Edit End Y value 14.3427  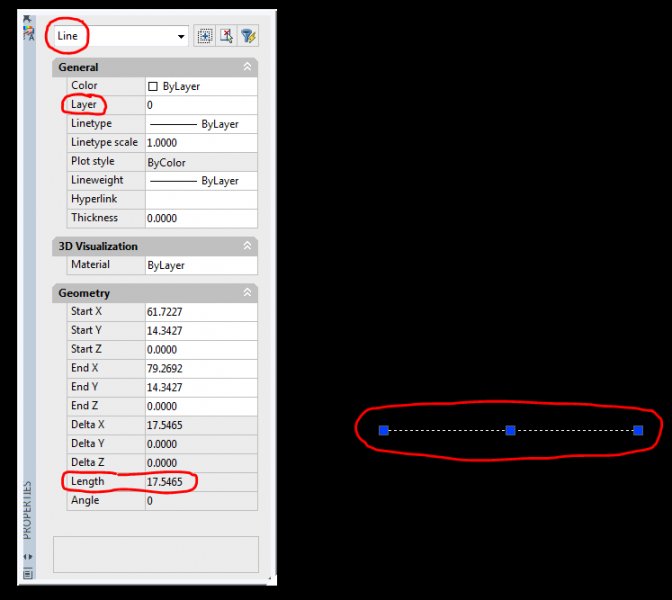coord(201,387)
